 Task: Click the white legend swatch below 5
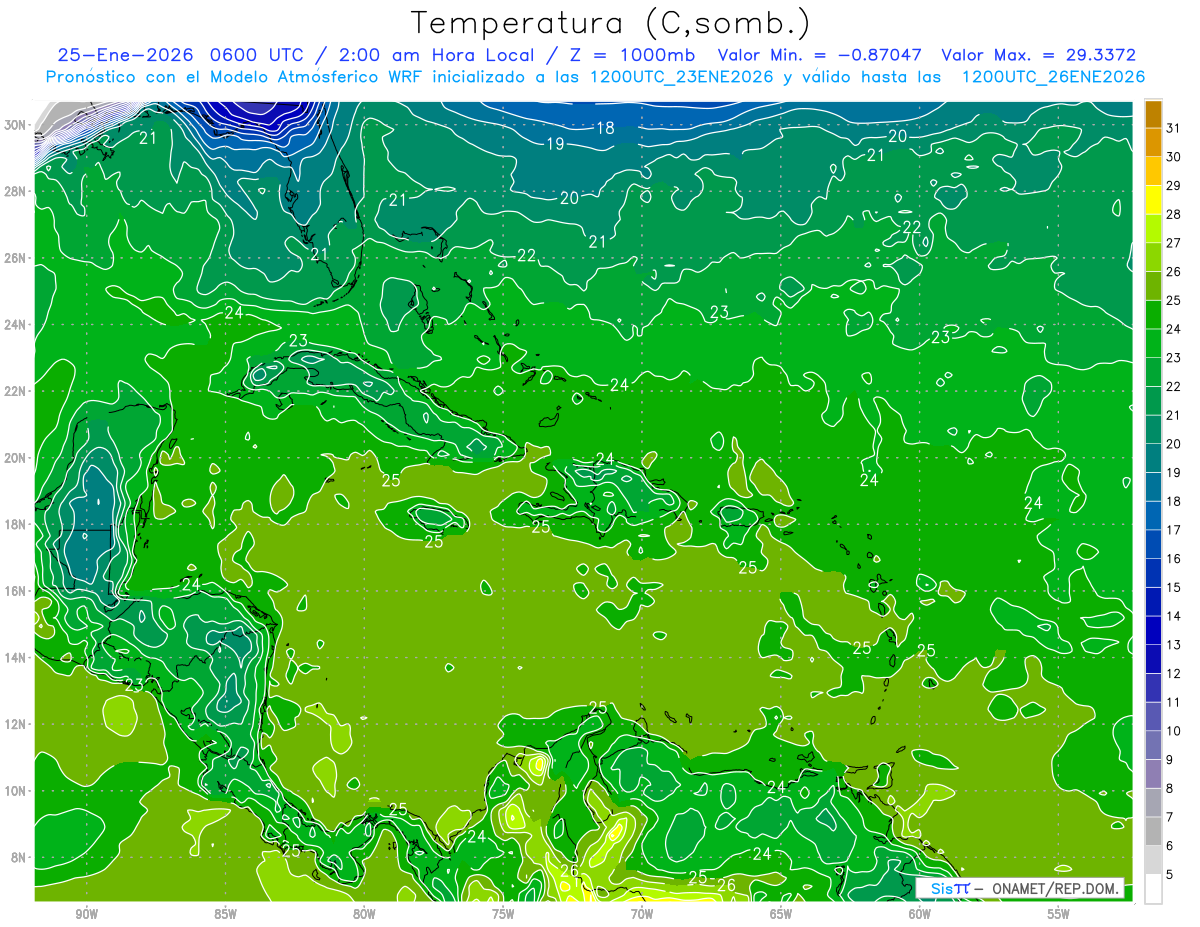(1153, 889)
